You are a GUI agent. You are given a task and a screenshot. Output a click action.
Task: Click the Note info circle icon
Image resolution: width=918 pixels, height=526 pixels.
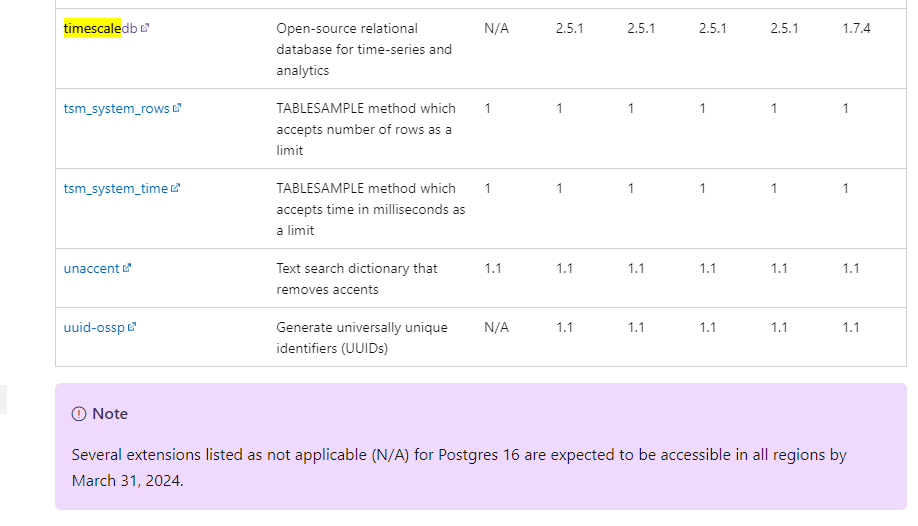coord(79,414)
